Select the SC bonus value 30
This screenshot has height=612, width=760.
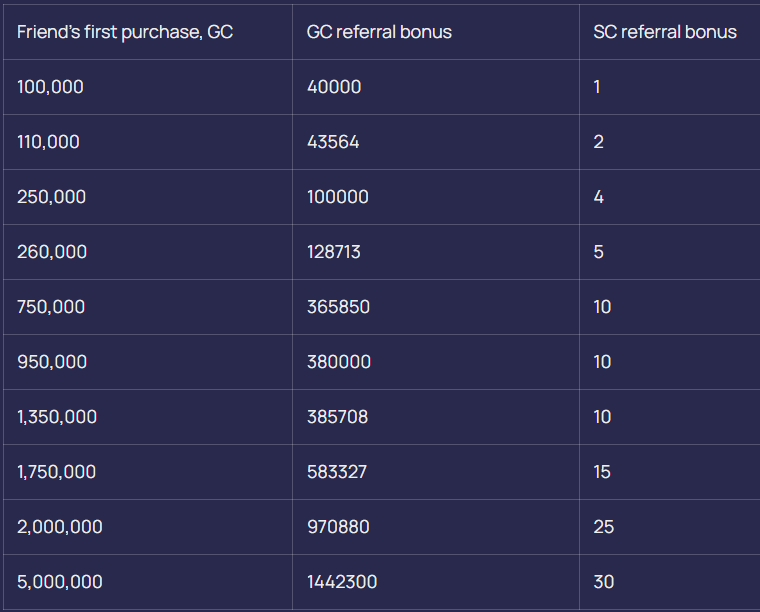[604, 582]
